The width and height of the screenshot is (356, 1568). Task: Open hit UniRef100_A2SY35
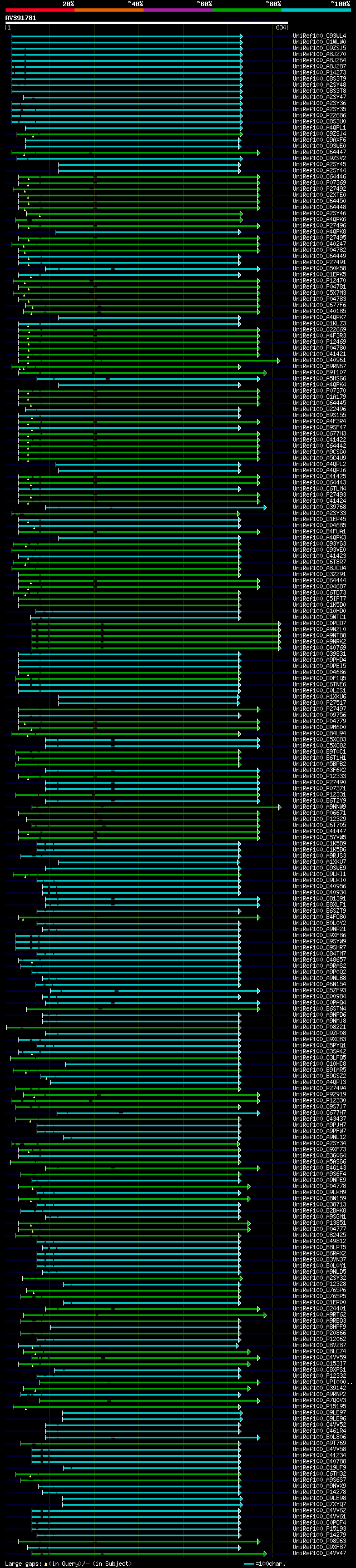(x=319, y=110)
